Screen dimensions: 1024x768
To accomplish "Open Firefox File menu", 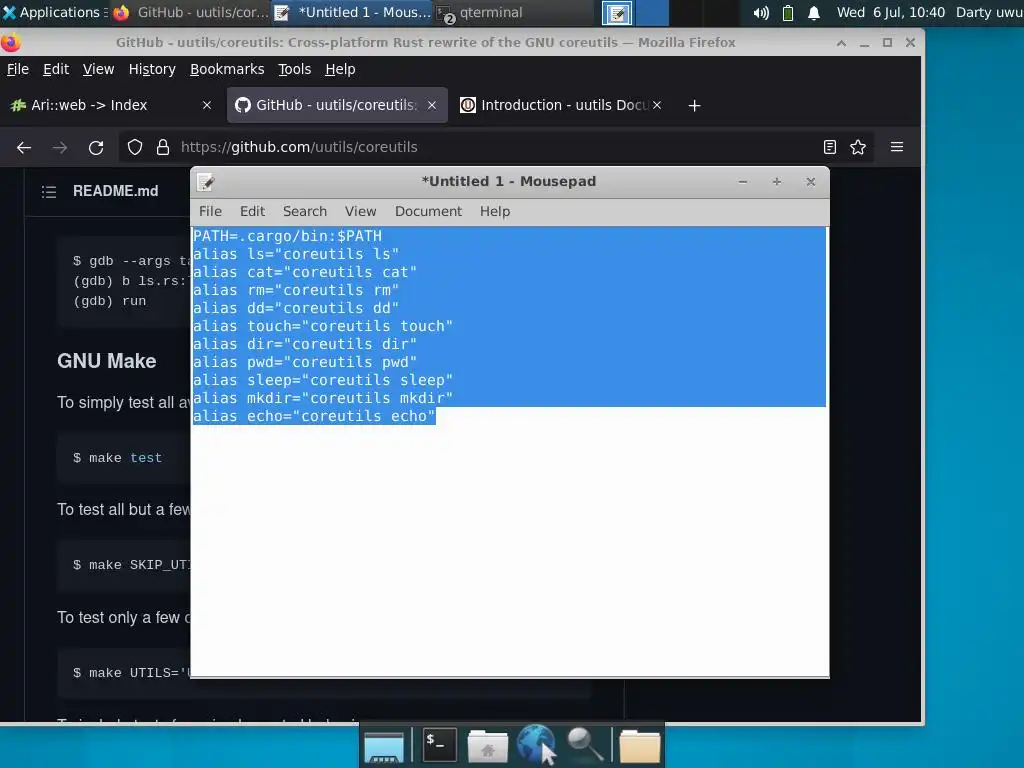I will [18, 69].
